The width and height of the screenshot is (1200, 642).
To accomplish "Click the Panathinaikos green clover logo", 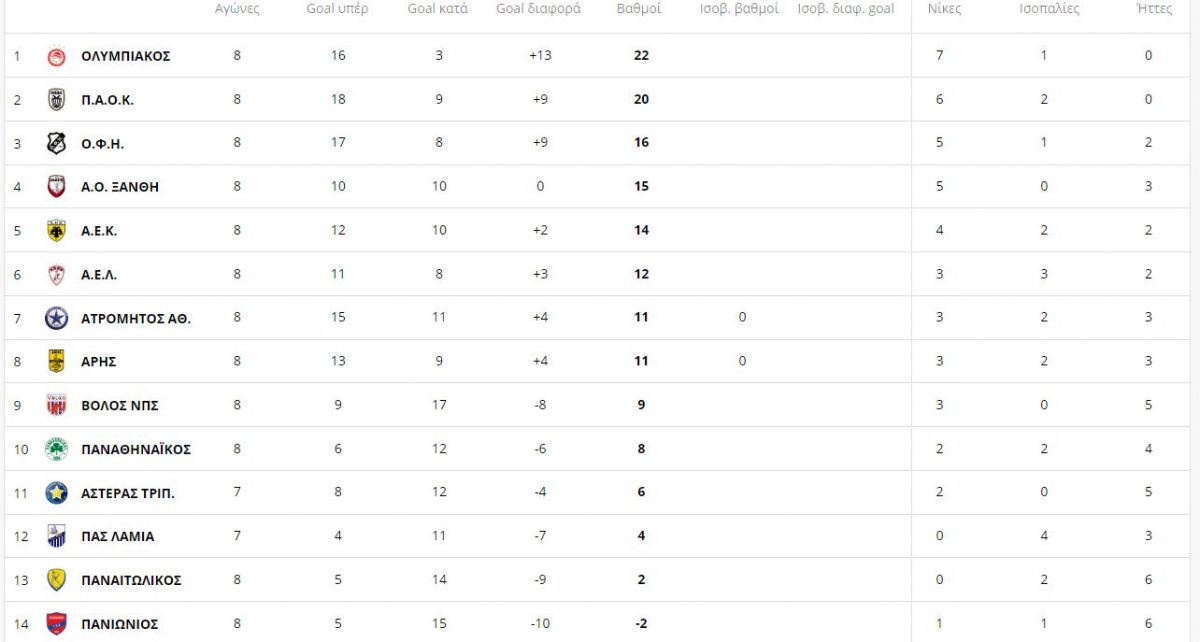I will [56, 449].
